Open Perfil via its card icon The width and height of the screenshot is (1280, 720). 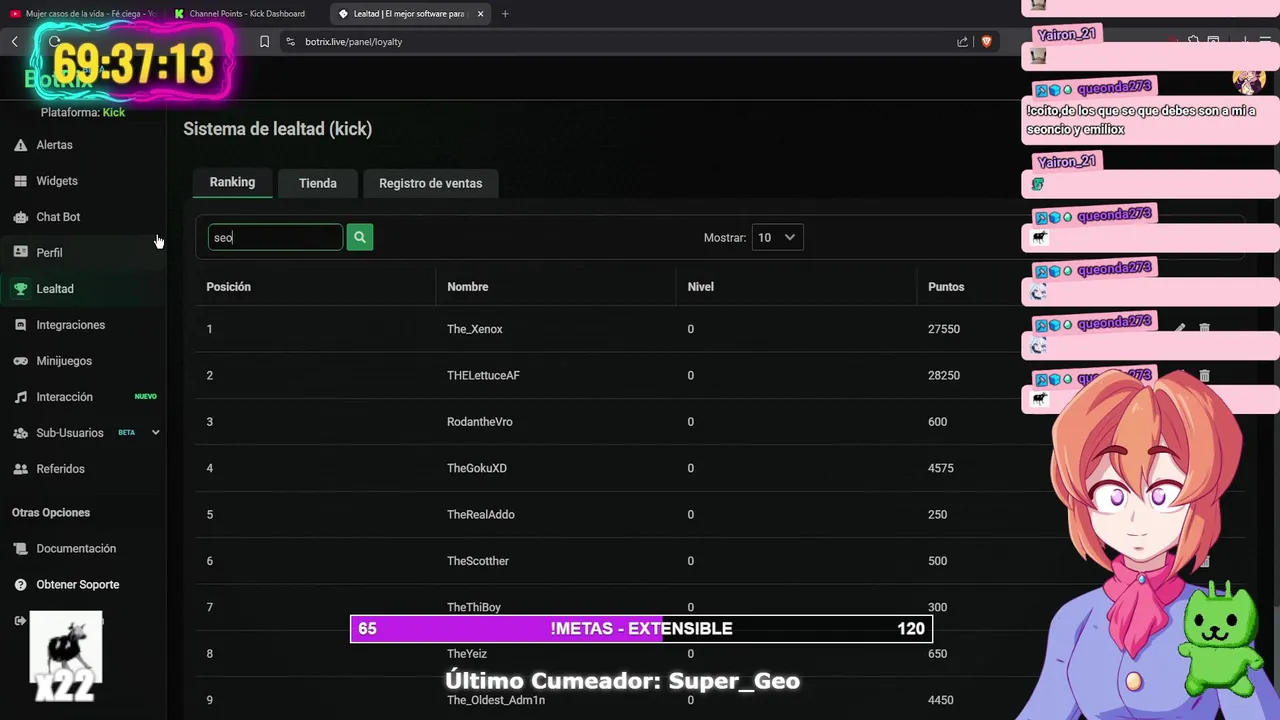20,253
